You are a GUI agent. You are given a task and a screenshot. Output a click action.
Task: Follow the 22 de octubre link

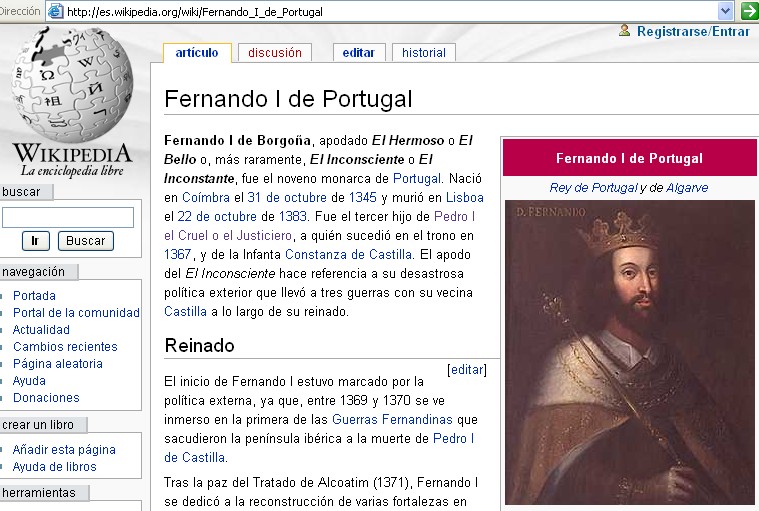click(x=217, y=216)
